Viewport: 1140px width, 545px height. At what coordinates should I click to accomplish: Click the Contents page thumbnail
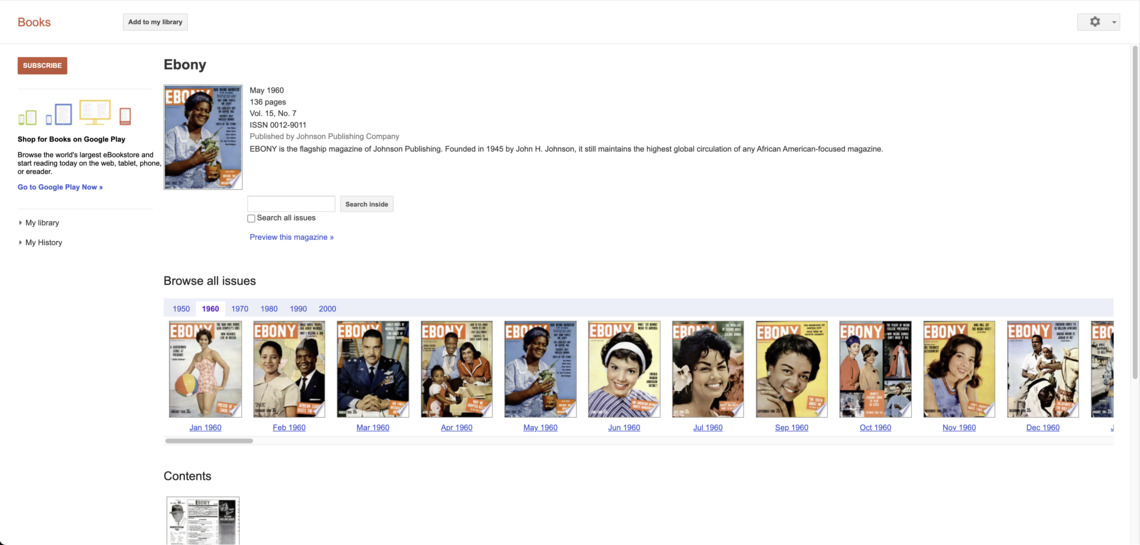[x=202, y=520]
